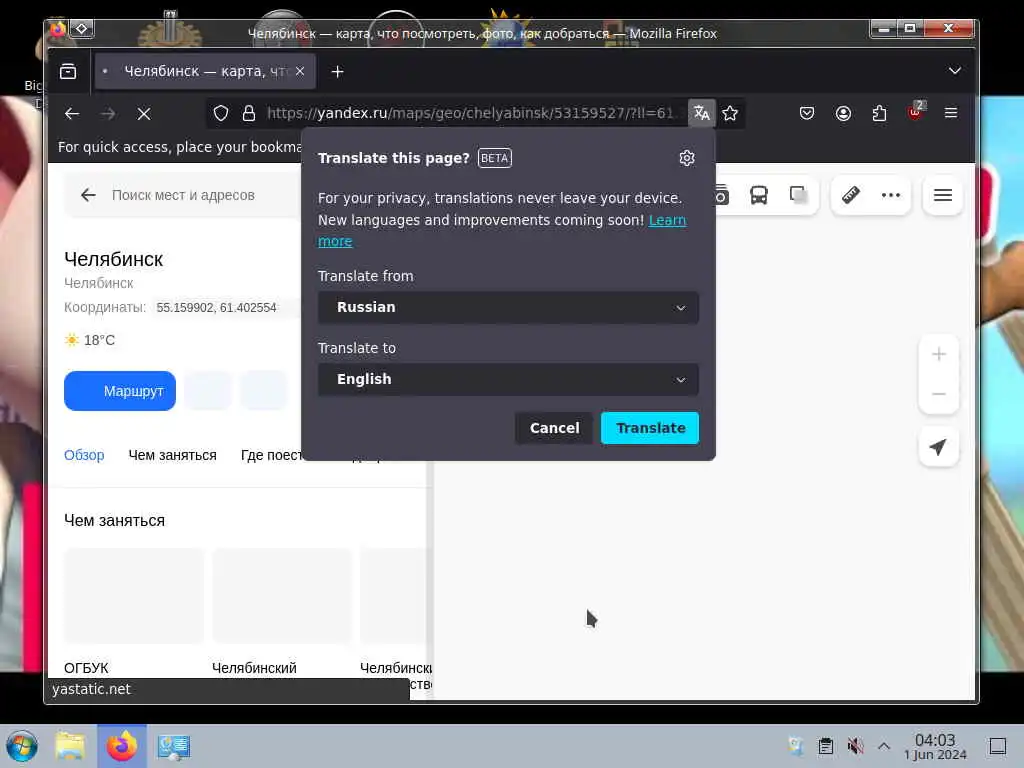Open Translate from Russian dropdown
Screen dimensions: 1024x768
coord(508,308)
